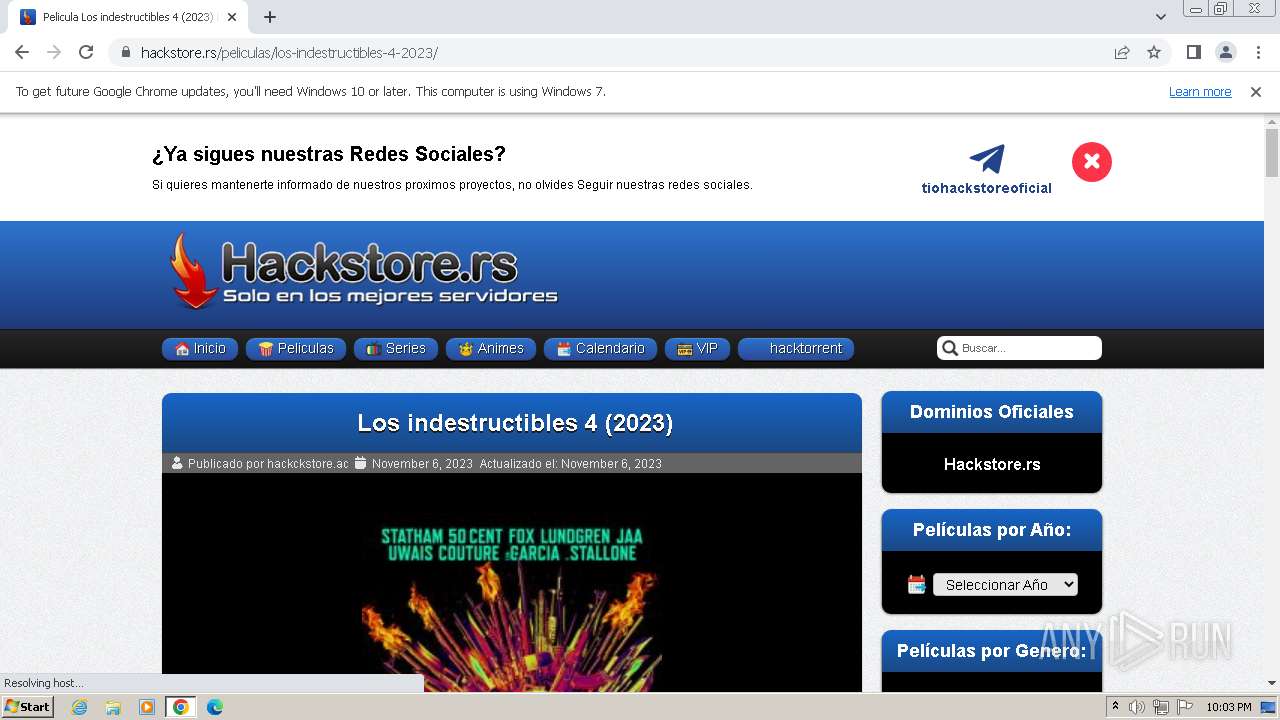Image resolution: width=1280 pixels, height=720 pixels.
Task: Click the browser forward arrow
Action: (54, 52)
